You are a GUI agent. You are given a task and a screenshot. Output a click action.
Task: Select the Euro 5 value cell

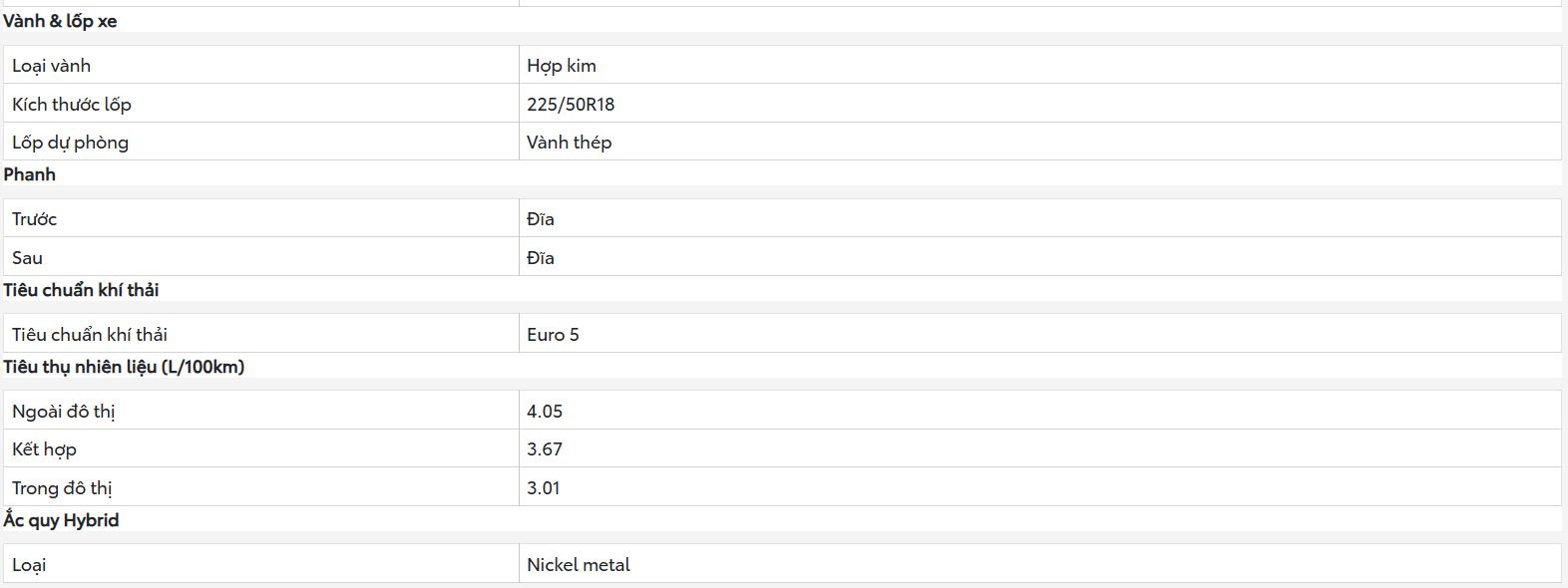click(x=1039, y=334)
